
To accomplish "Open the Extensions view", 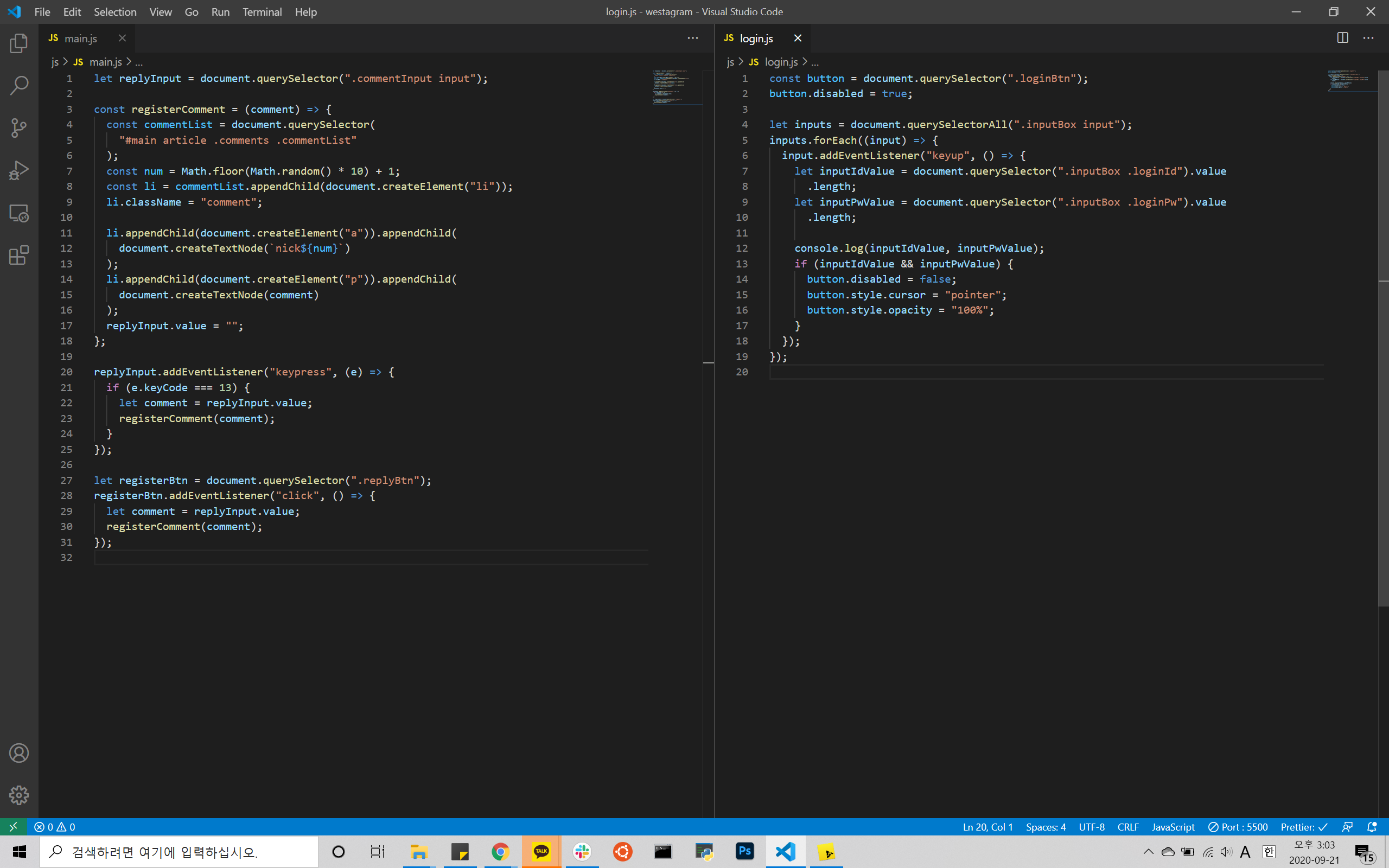I will 19,256.
